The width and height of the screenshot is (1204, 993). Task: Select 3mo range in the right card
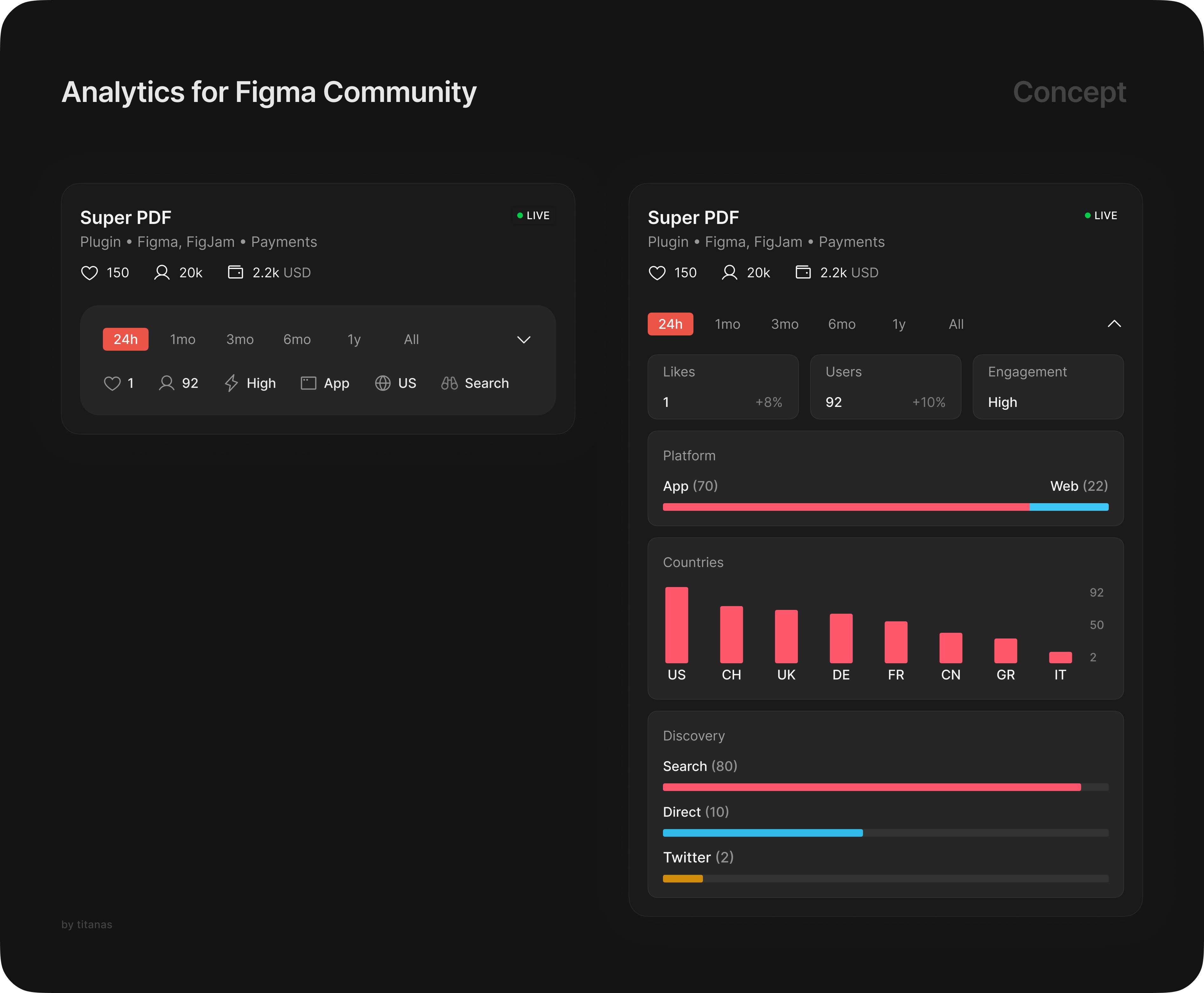click(x=785, y=324)
